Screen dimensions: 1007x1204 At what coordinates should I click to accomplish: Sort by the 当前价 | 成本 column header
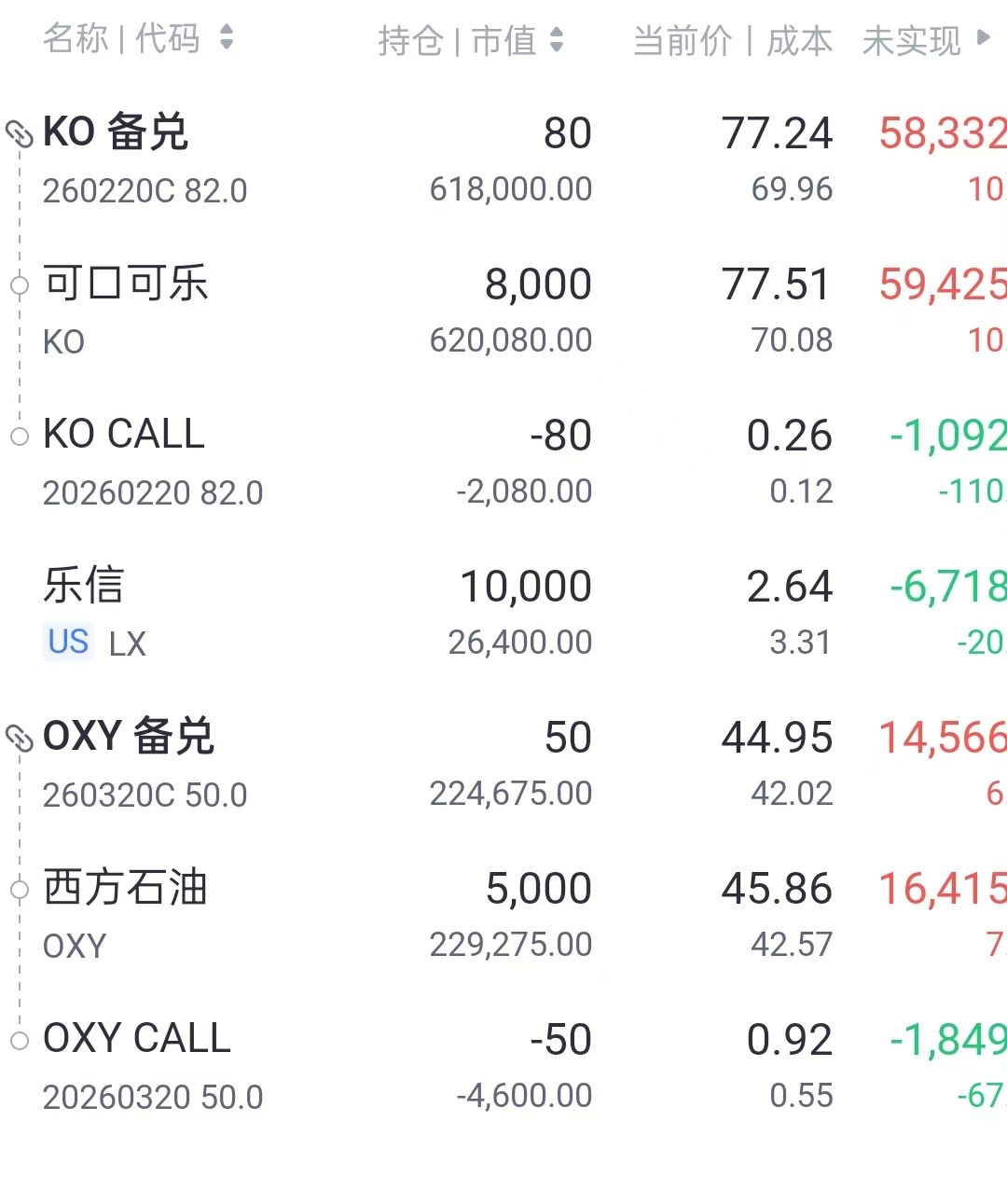coord(733,40)
